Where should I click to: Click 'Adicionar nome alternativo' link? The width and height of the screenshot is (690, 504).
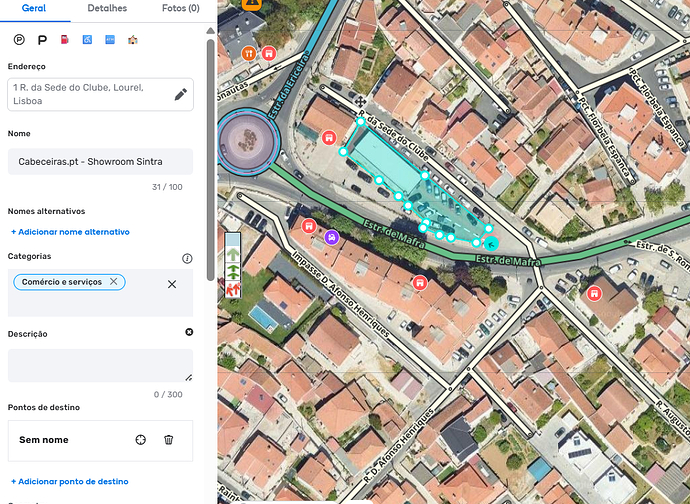70,232
